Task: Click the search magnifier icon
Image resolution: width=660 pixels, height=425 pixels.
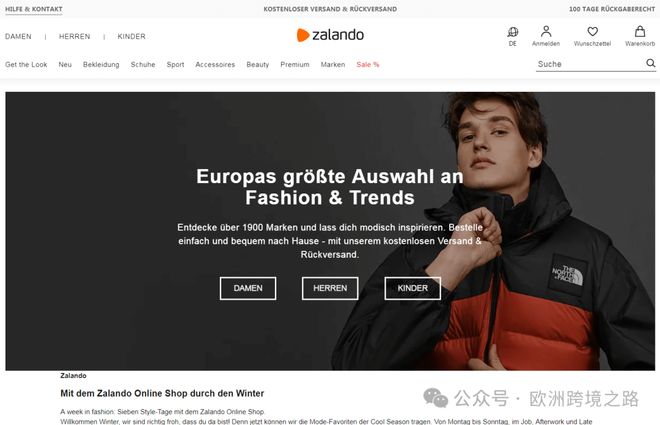Action: coord(651,64)
